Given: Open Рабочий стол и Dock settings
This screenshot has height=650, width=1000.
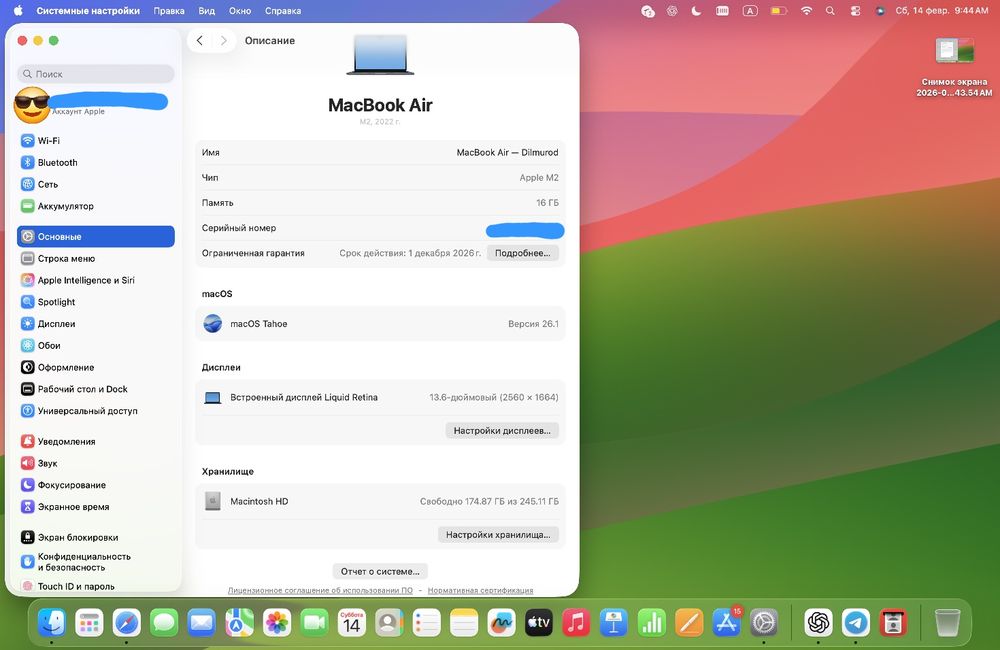Looking at the screenshot, I should pos(96,388).
